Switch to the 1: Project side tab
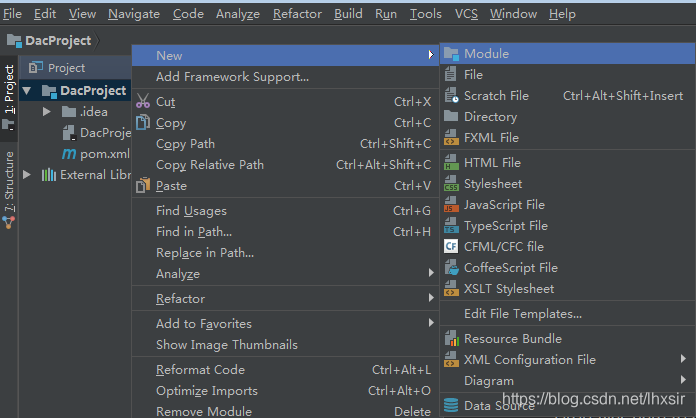The height and width of the screenshot is (418, 696). click(x=9, y=99)
